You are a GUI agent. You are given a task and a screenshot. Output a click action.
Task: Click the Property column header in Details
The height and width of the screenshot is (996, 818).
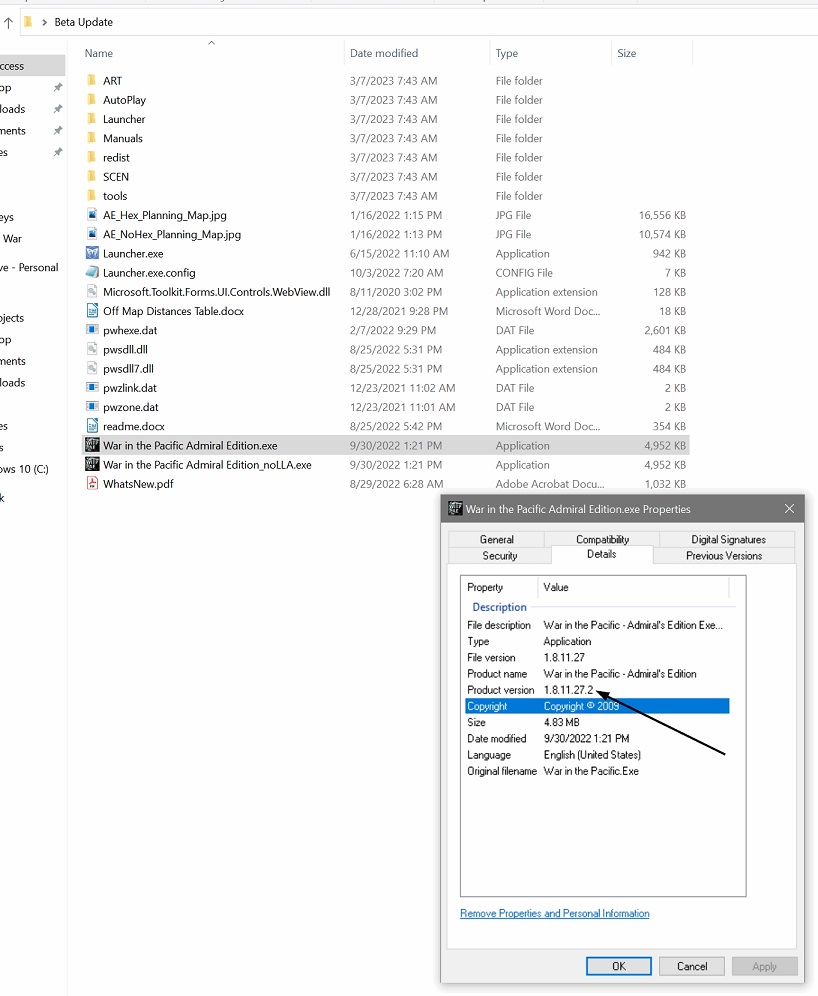500,588
